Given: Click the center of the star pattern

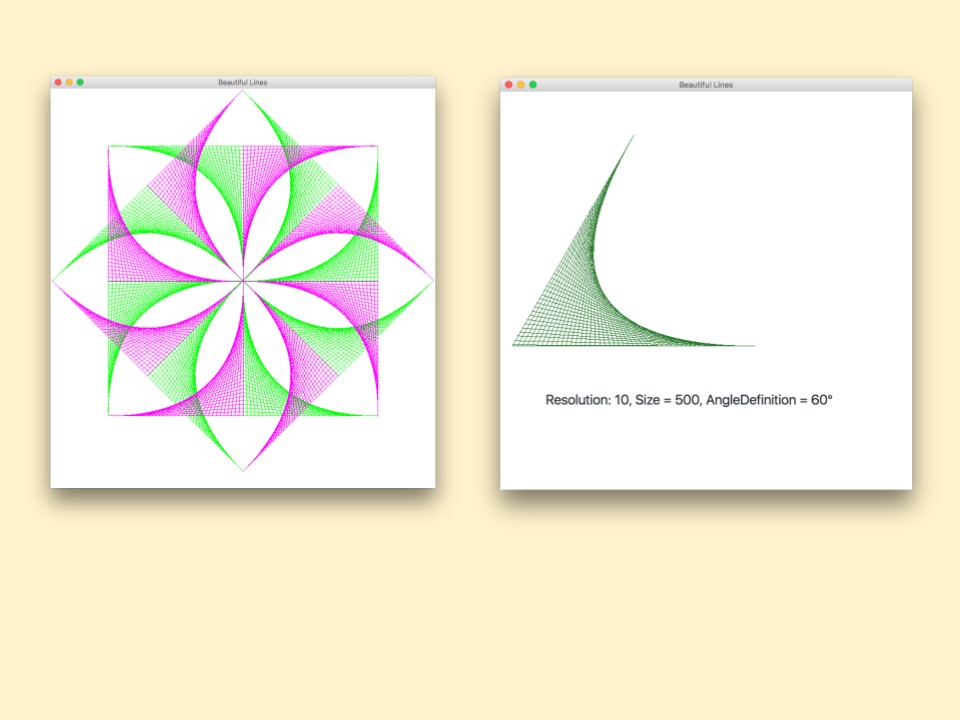Looking at the screenshot, I should (x=243, y=281).
